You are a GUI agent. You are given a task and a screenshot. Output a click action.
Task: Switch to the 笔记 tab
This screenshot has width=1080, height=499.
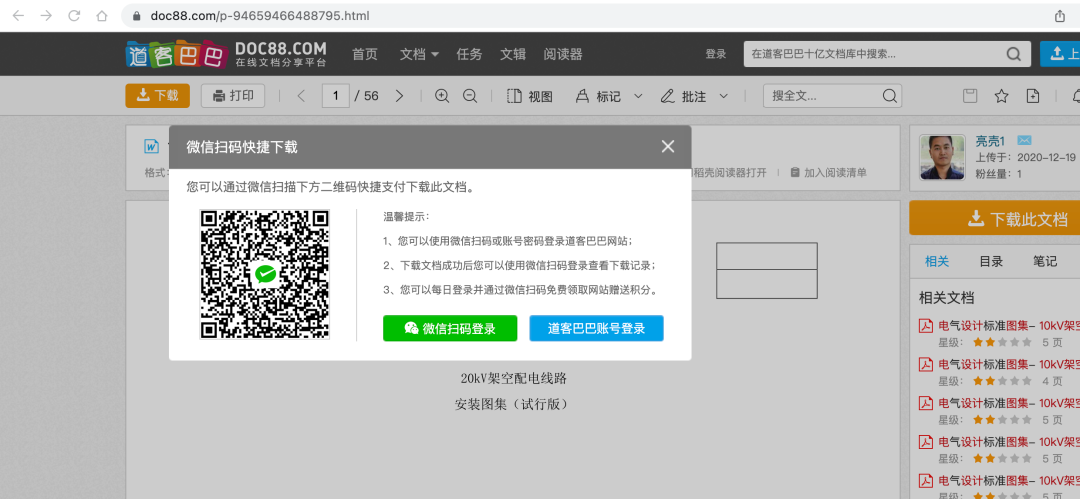coord(1045,261)
